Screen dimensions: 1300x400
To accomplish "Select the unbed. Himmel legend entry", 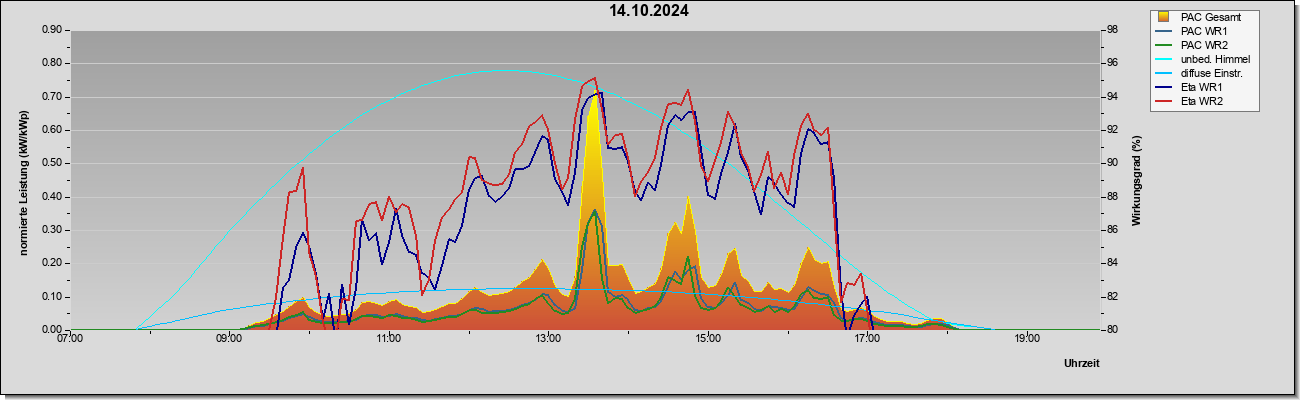I will click(x=1203, y=60).
